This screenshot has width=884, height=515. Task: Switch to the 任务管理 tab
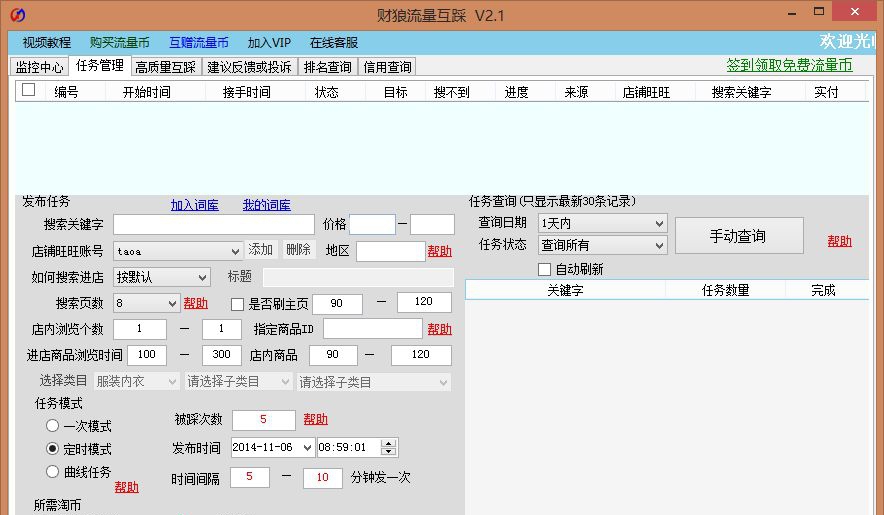pos(100,65)
